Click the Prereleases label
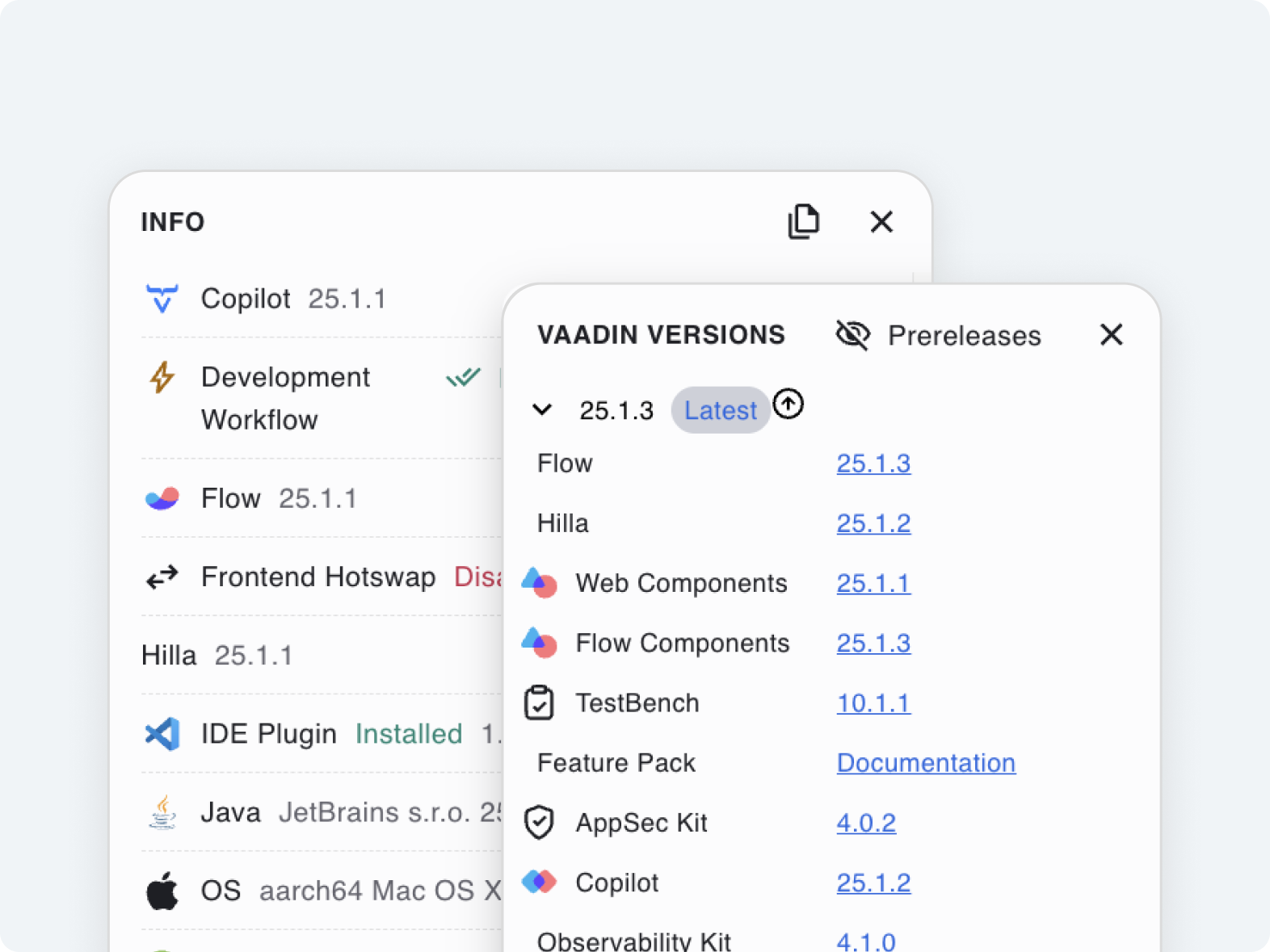 (964, 335)
